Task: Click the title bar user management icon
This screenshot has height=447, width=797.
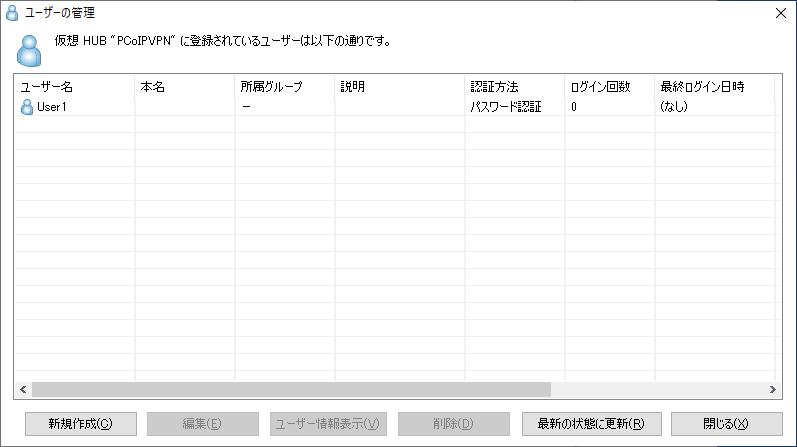Action: click(12, 13)
